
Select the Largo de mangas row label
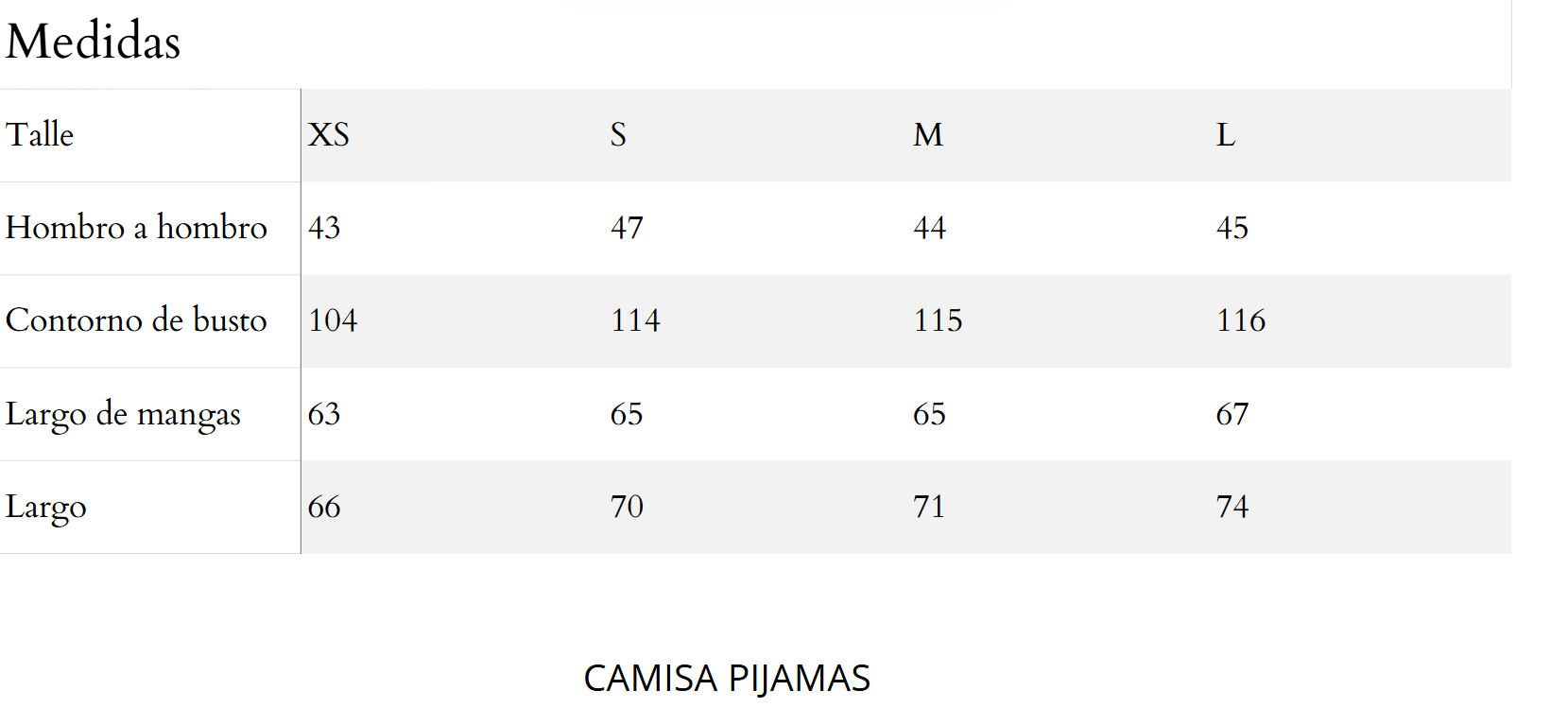(123, 414)
